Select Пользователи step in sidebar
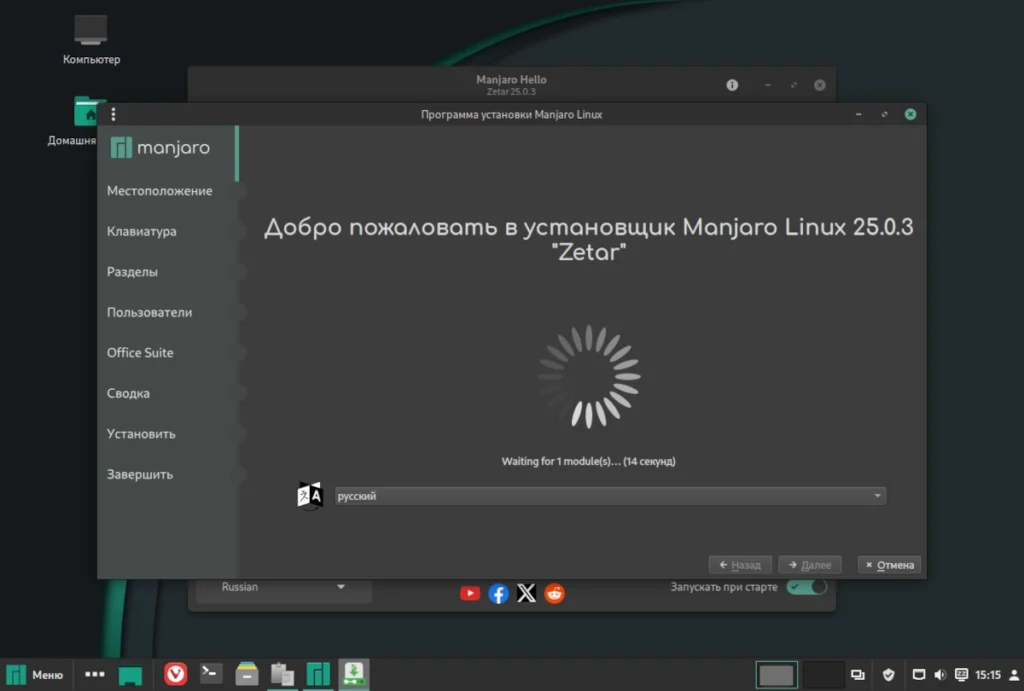 coord(150,312)
